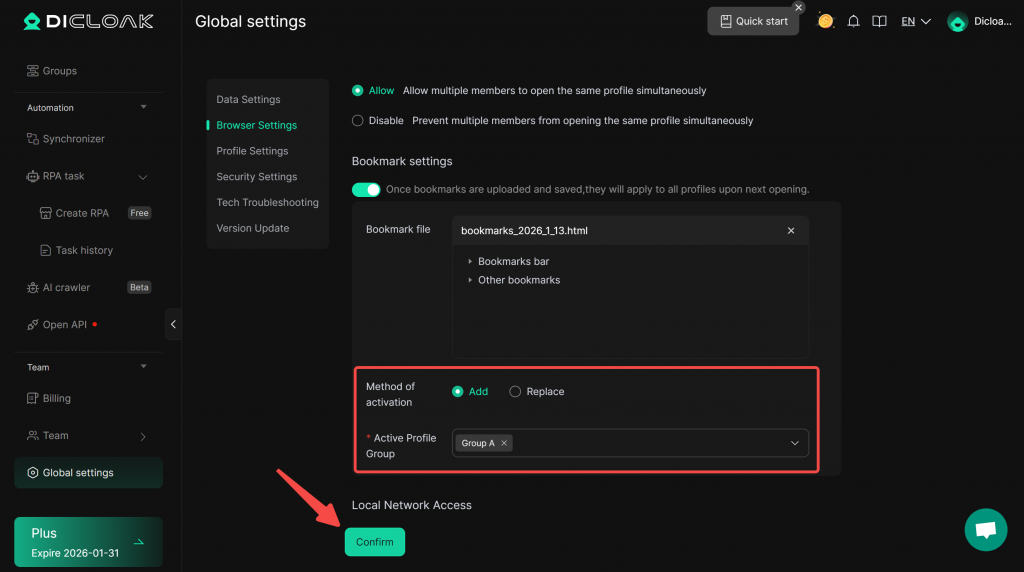Open the Active Profile Group dropdown
1024x572 pixels.
pos(795,443)
